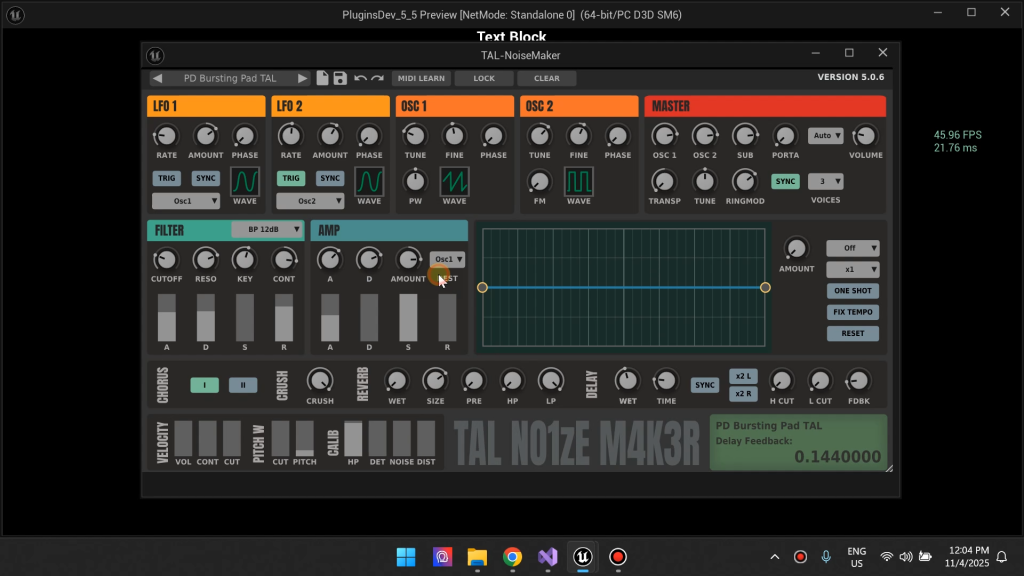Save preset with the floppy disk icon
Viewport: 1024px width, 576px height.
click(340, 78)
